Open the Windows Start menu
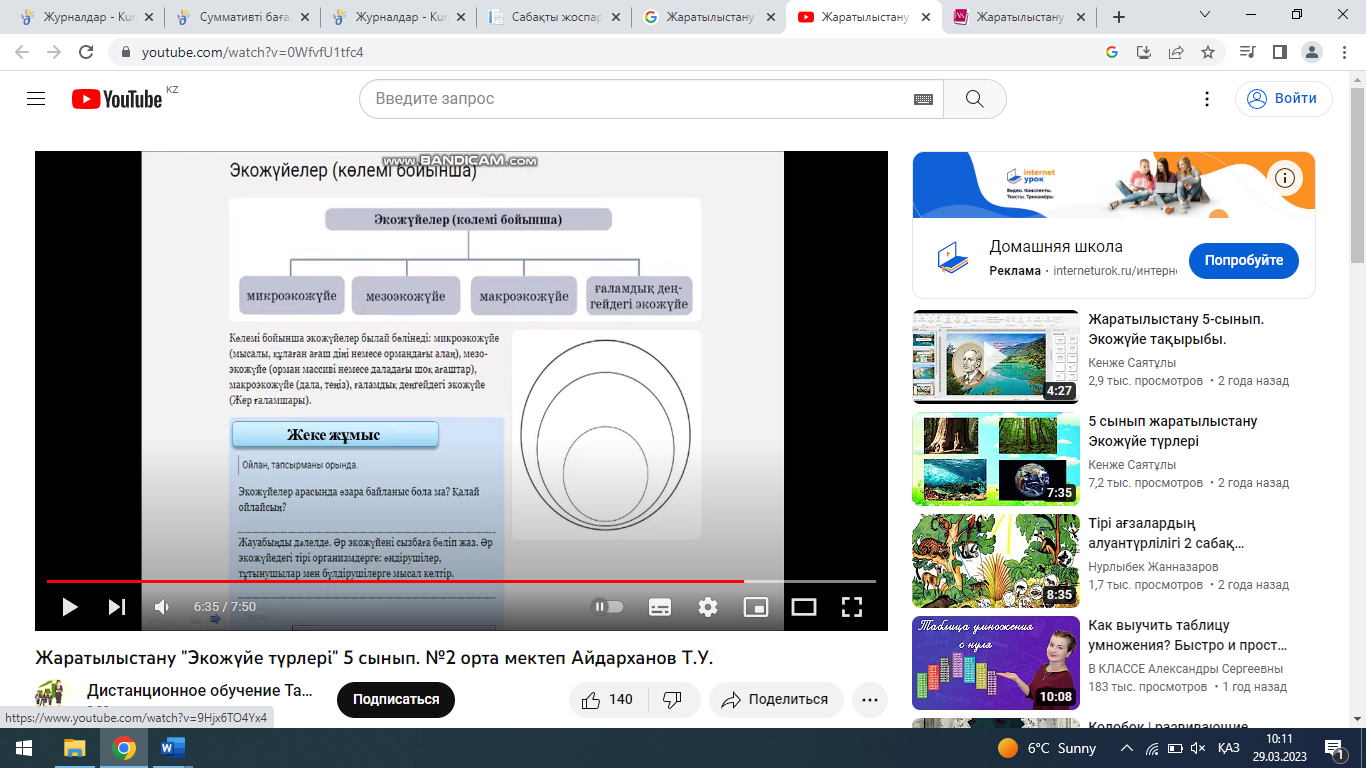Screen dimensions: 1366x768 (24, 748)
